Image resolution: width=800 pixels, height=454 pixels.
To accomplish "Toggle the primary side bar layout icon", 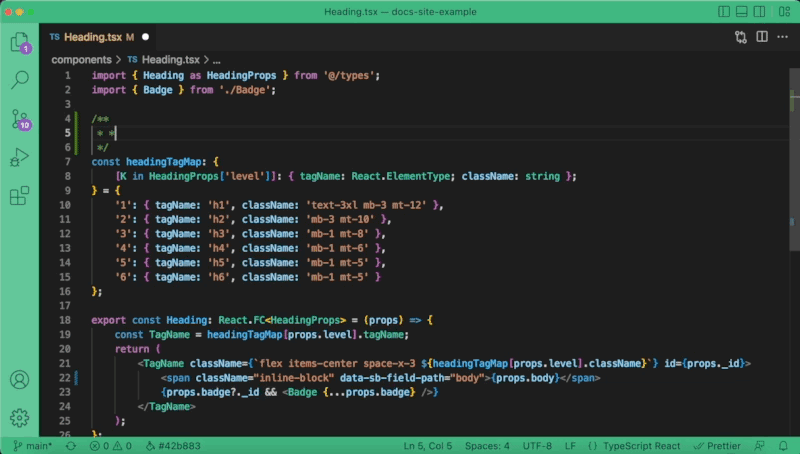I will coord(723,11).
